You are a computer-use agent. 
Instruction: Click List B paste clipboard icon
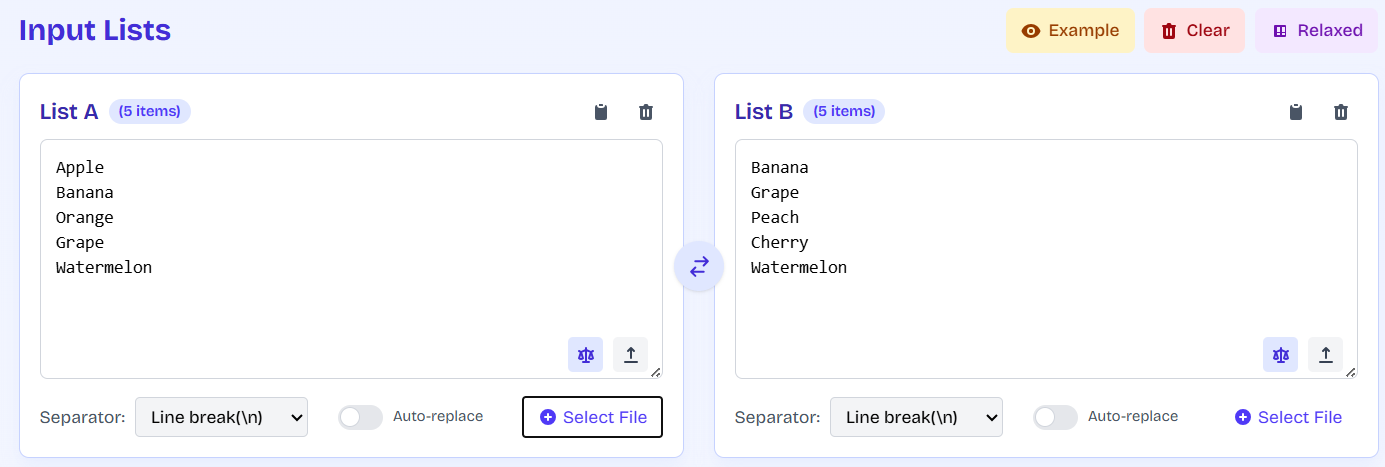pyautogui.click(x=1296, y=112)
